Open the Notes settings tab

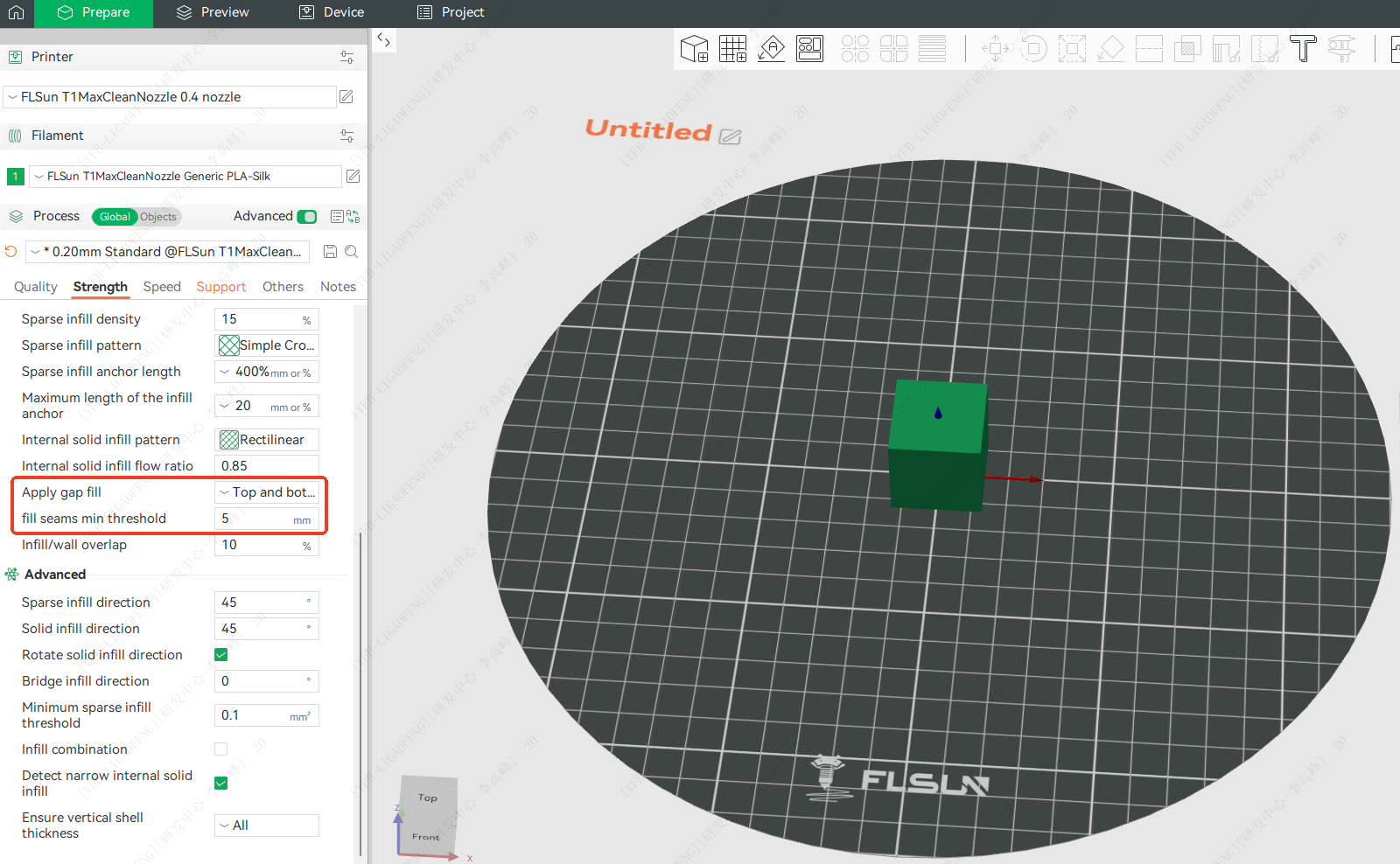coord(338,287)
